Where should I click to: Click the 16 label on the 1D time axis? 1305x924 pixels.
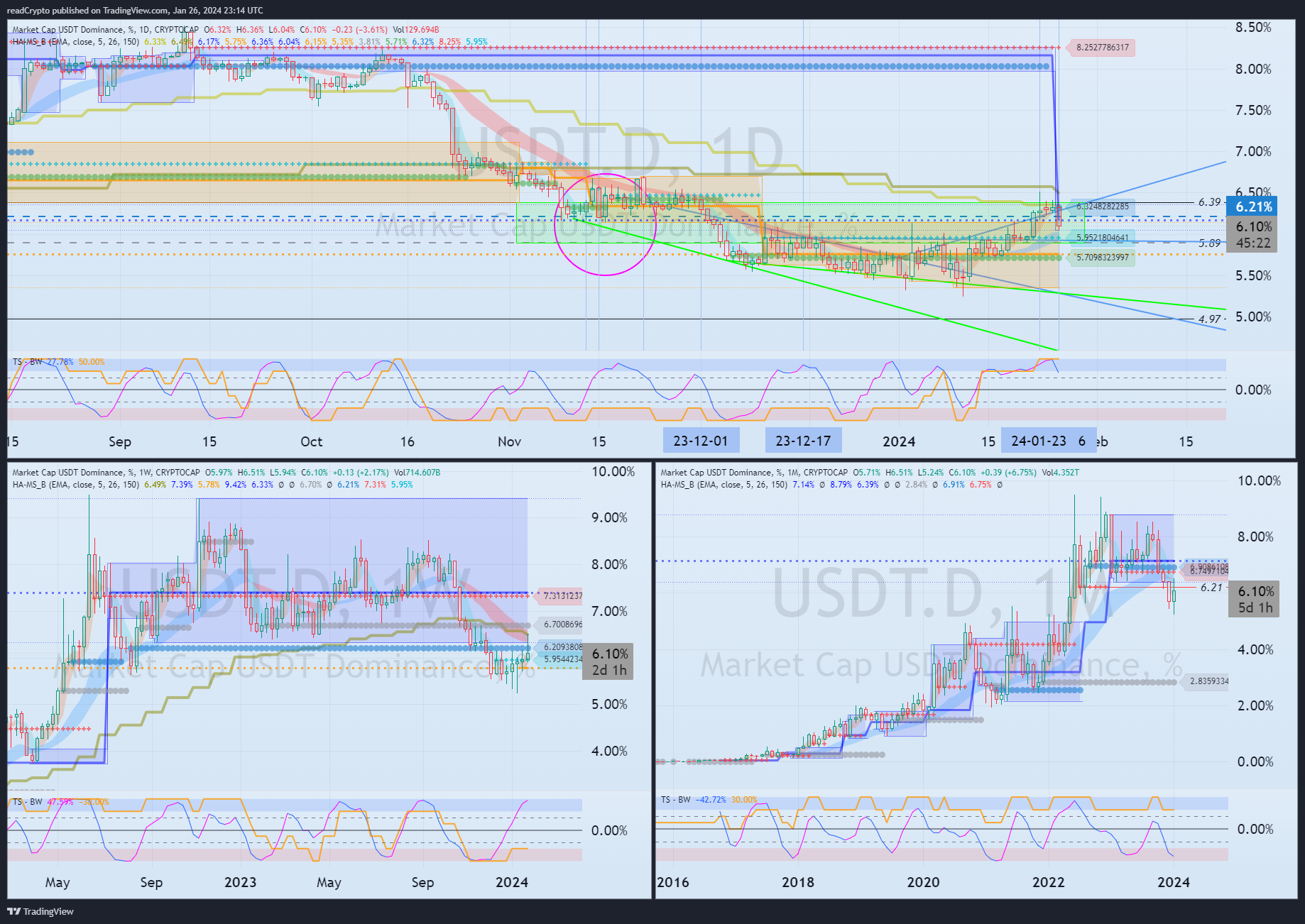pyautogui.click(x=408, y=441)
